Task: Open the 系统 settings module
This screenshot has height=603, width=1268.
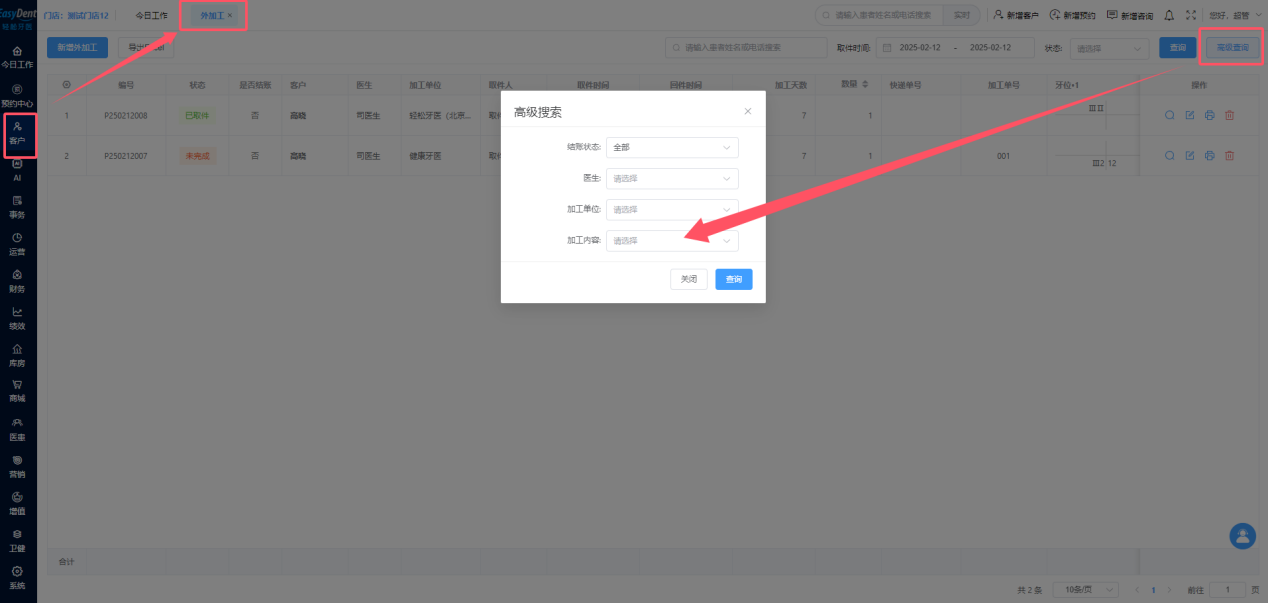Action: click(x=17, y=577)
